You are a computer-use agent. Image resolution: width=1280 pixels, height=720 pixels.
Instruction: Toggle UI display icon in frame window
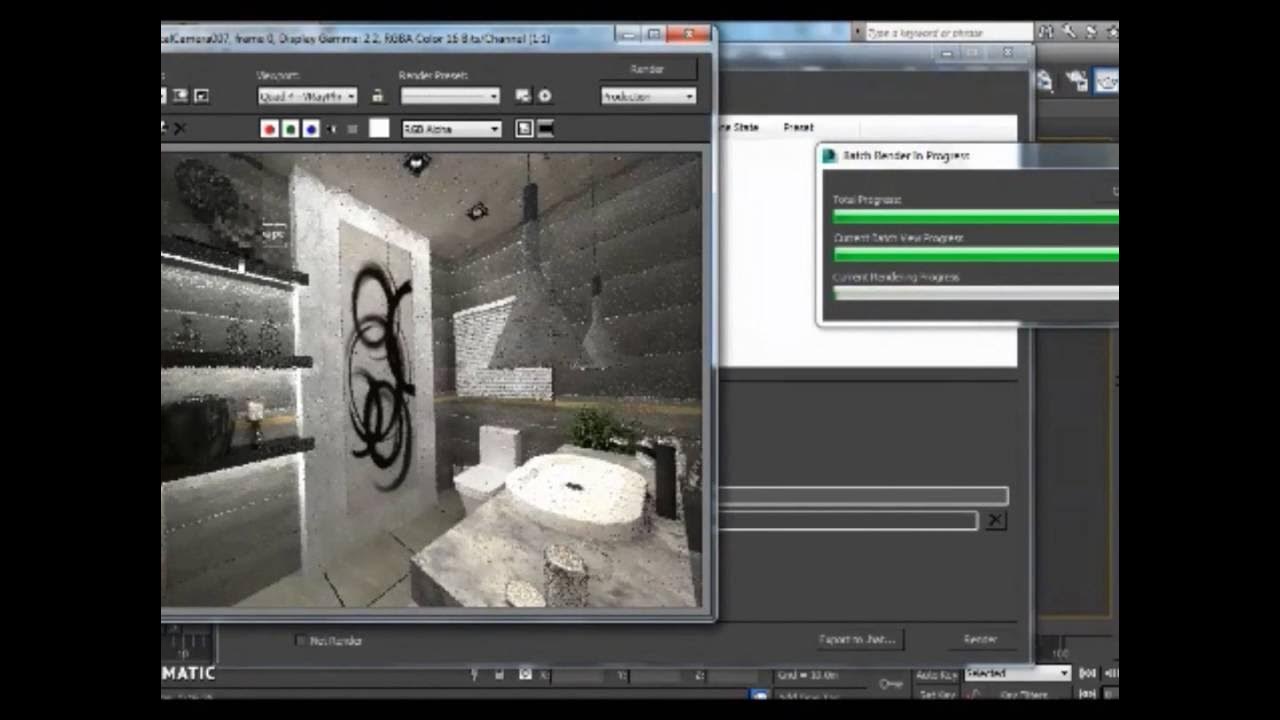tap(546, 129)
